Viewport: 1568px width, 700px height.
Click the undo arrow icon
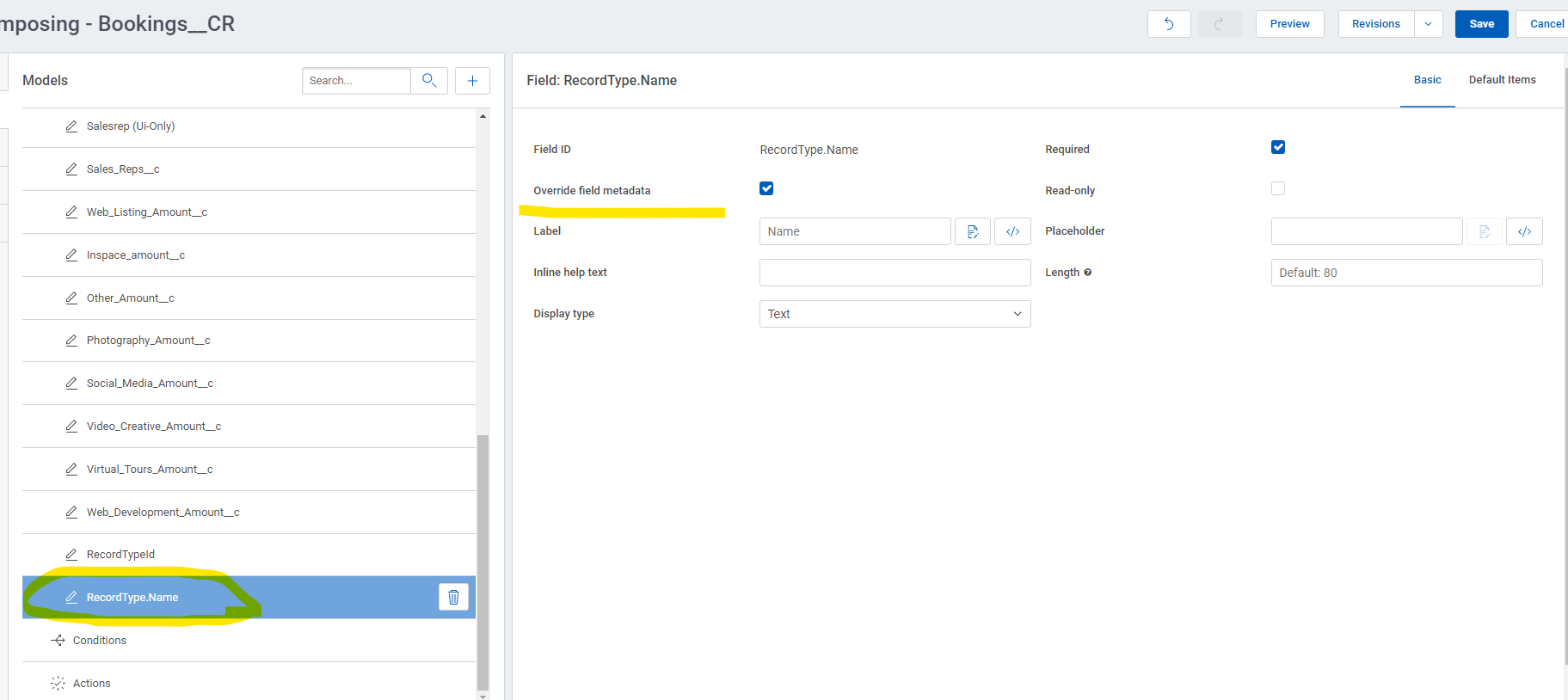(1169, 24)
